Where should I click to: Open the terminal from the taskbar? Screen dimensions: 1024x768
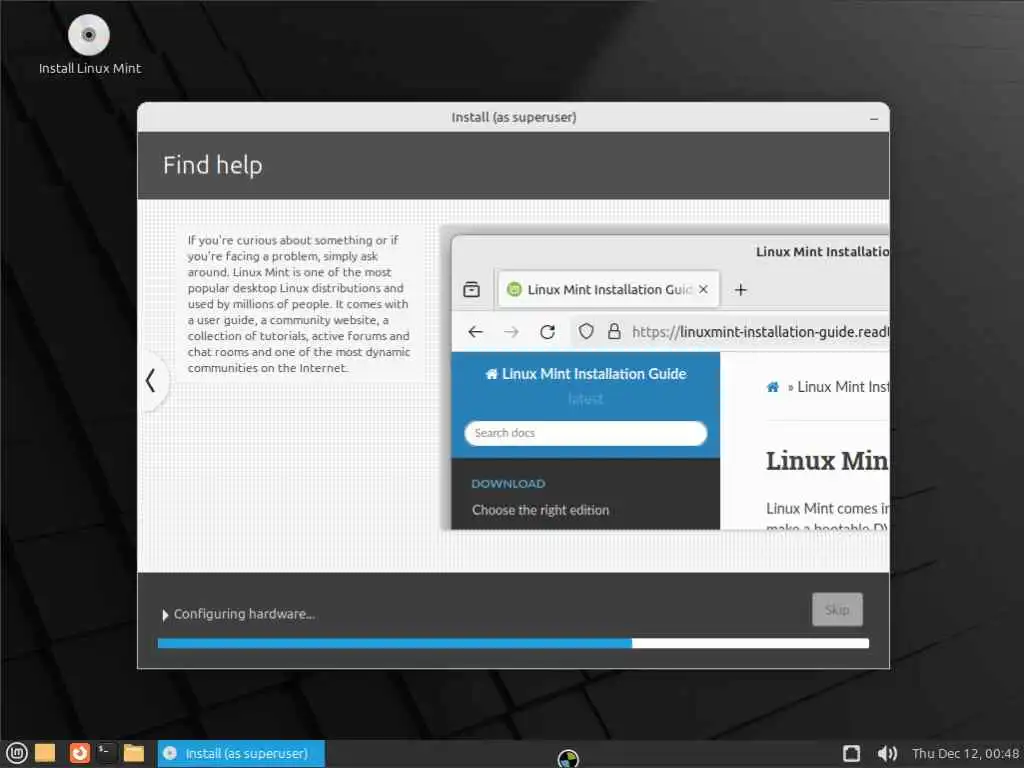106,753
